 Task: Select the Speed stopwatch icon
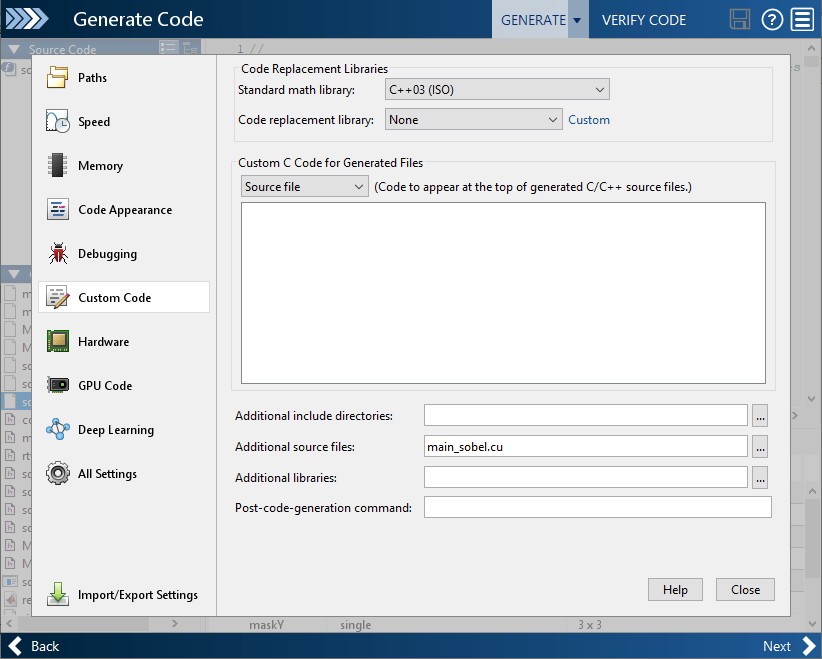point(59,122)
